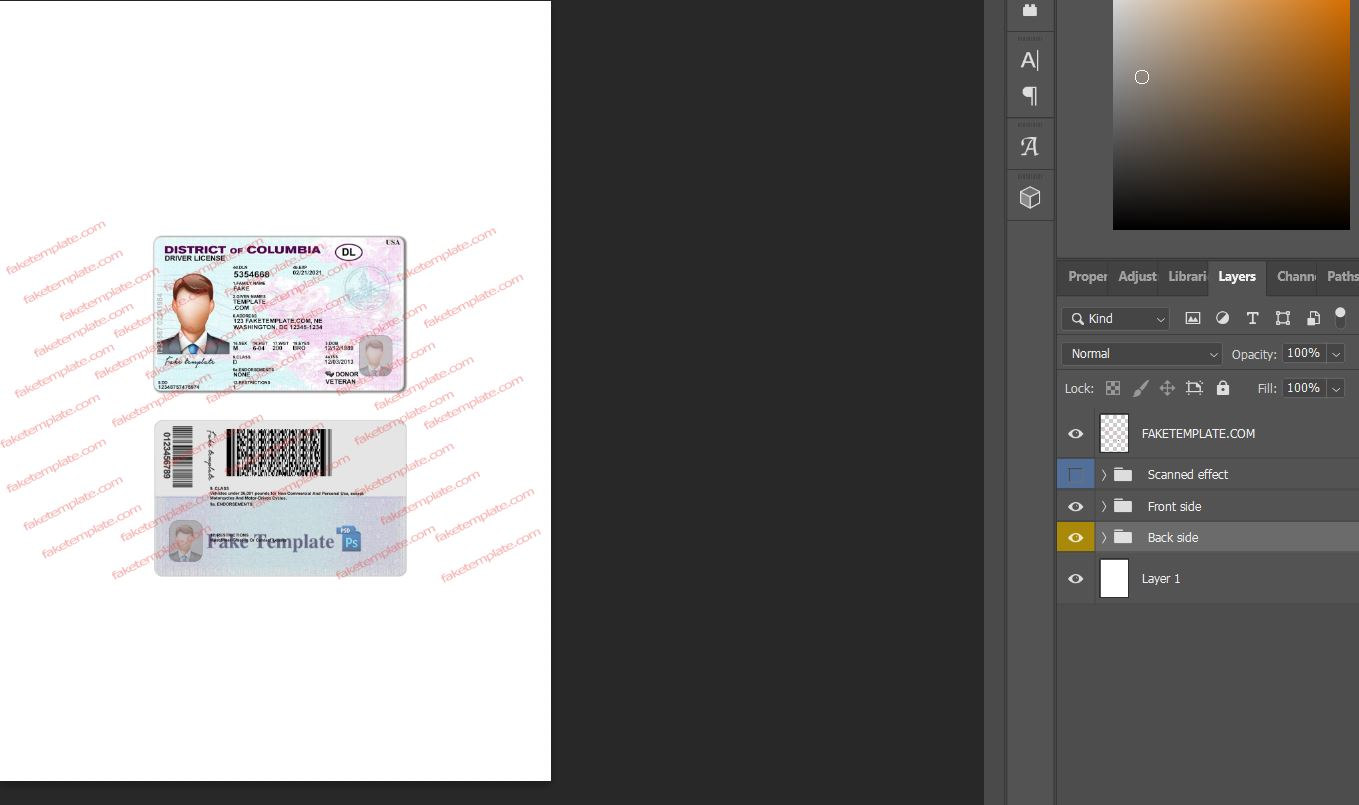This screenshot has width=1359, height=805.
Task: Filter for type layers
Action: tap(1252, 318)
